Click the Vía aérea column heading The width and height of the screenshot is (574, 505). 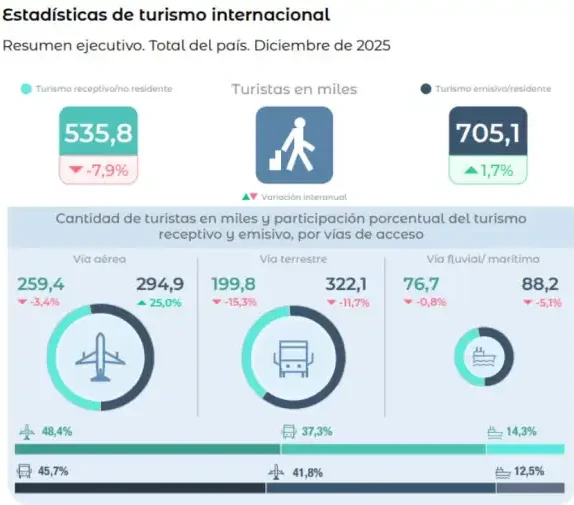point(100,259)
